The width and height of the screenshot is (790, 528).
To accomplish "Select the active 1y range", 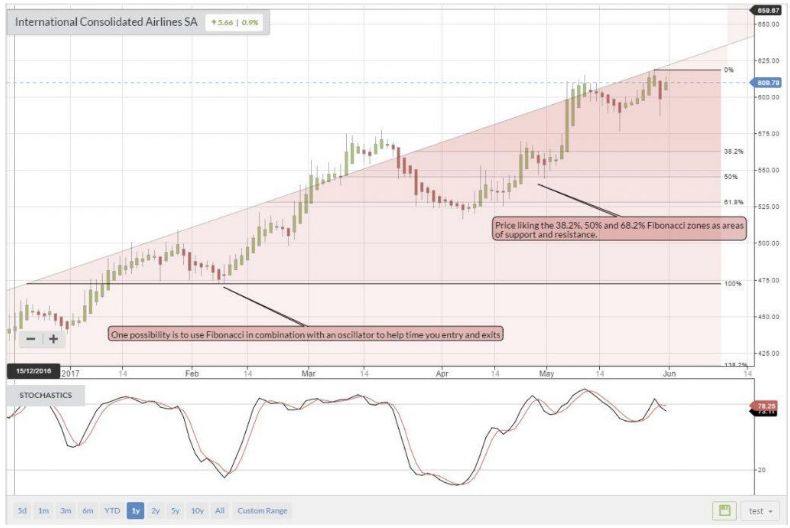I will (x=136, y=511).
